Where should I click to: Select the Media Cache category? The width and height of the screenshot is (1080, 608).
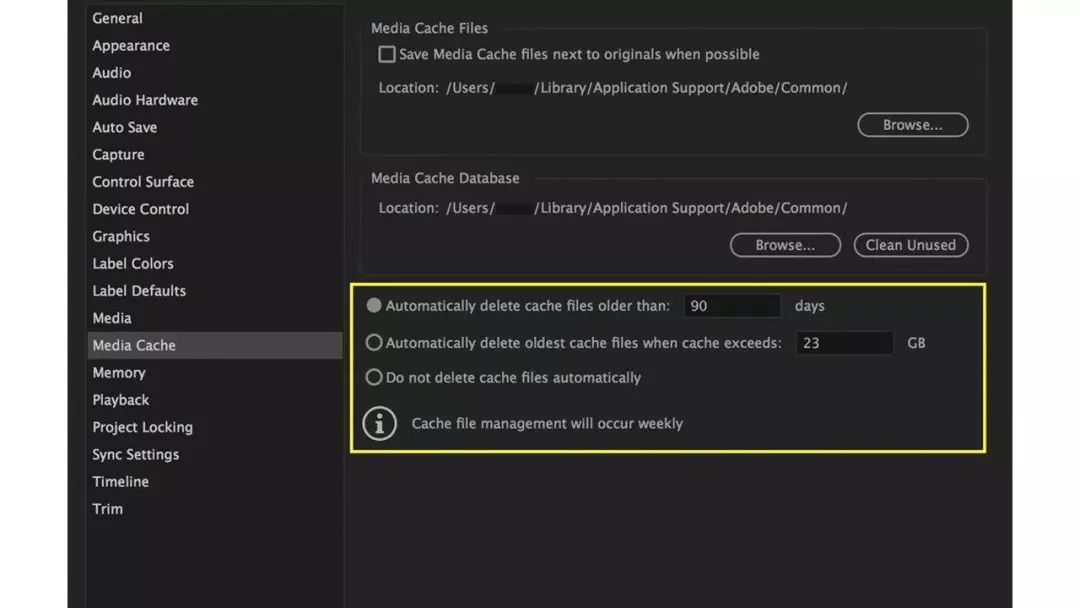[x=215, y=346]
